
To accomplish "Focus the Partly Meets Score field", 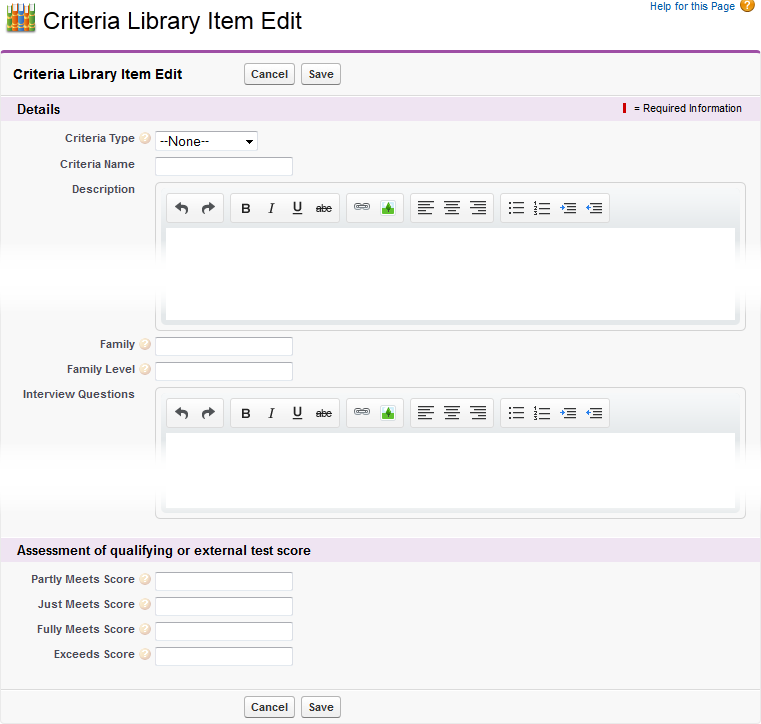I will pos(224,581).
